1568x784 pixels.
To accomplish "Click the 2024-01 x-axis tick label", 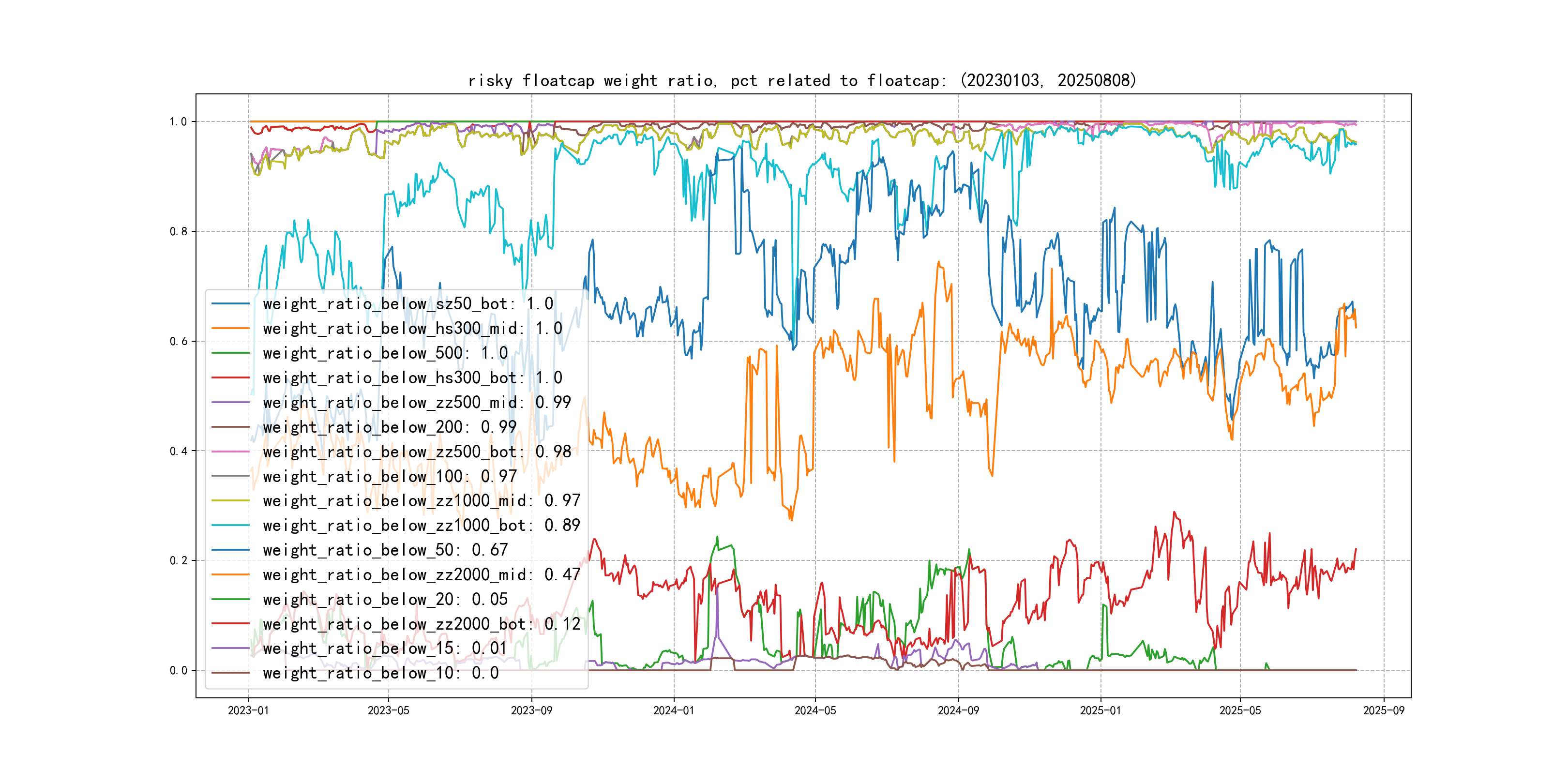I will point(673,710).
